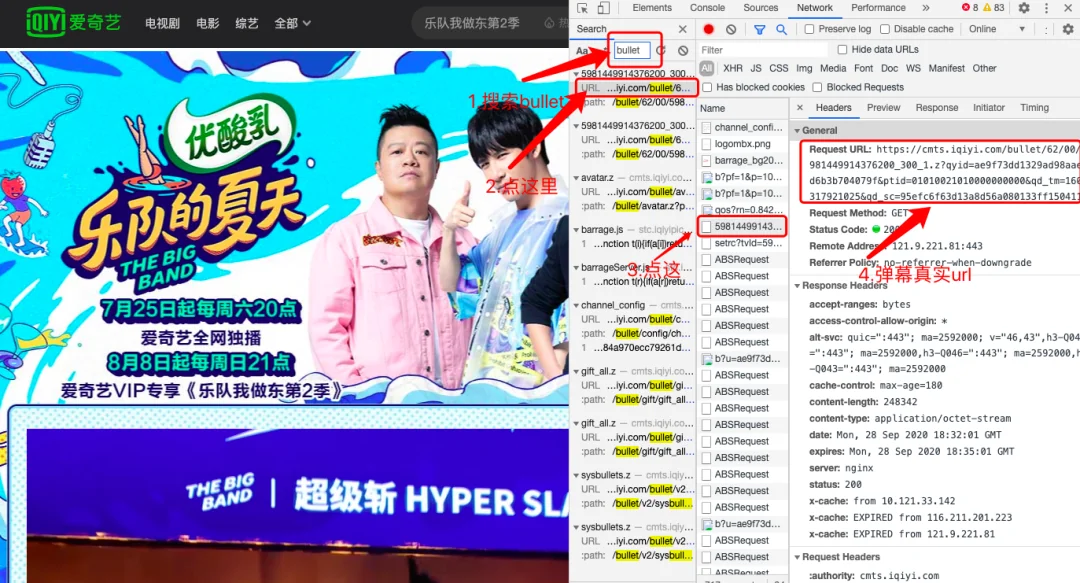Select the 59814499143... request row

(742, 227)
